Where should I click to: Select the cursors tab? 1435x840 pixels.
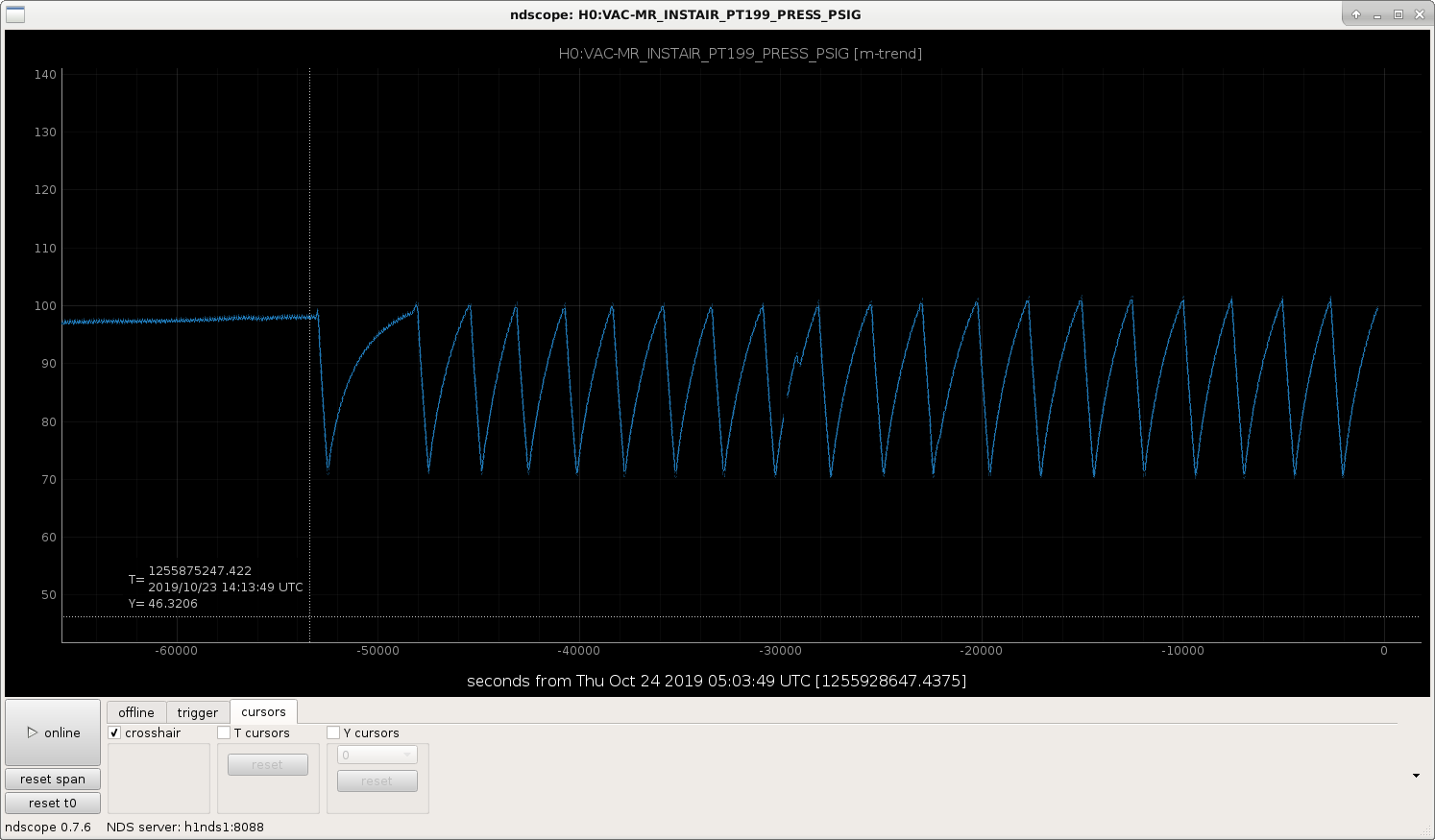point(264,711)
